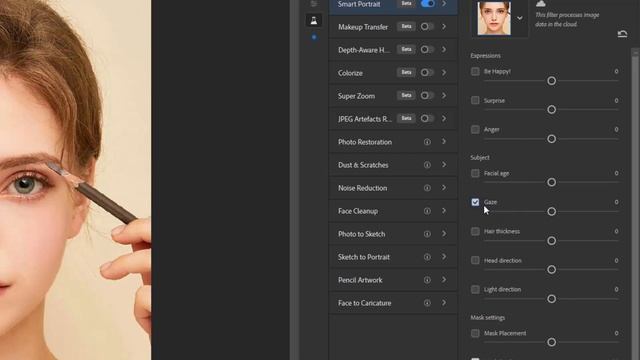Click the Mask Placement slider handle
This screenshot has width=640, height=360.
551,342
